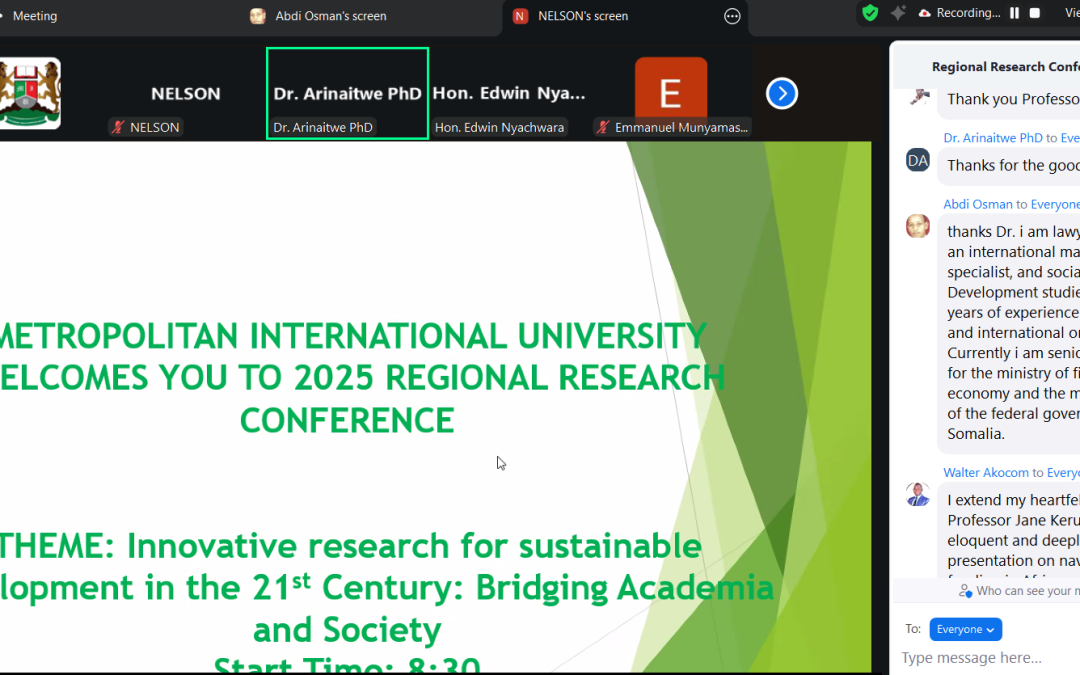Screen dimensions: 1080x675
Task: Open the Everyone recipient dropdown
Action: (x=965, y=629)
